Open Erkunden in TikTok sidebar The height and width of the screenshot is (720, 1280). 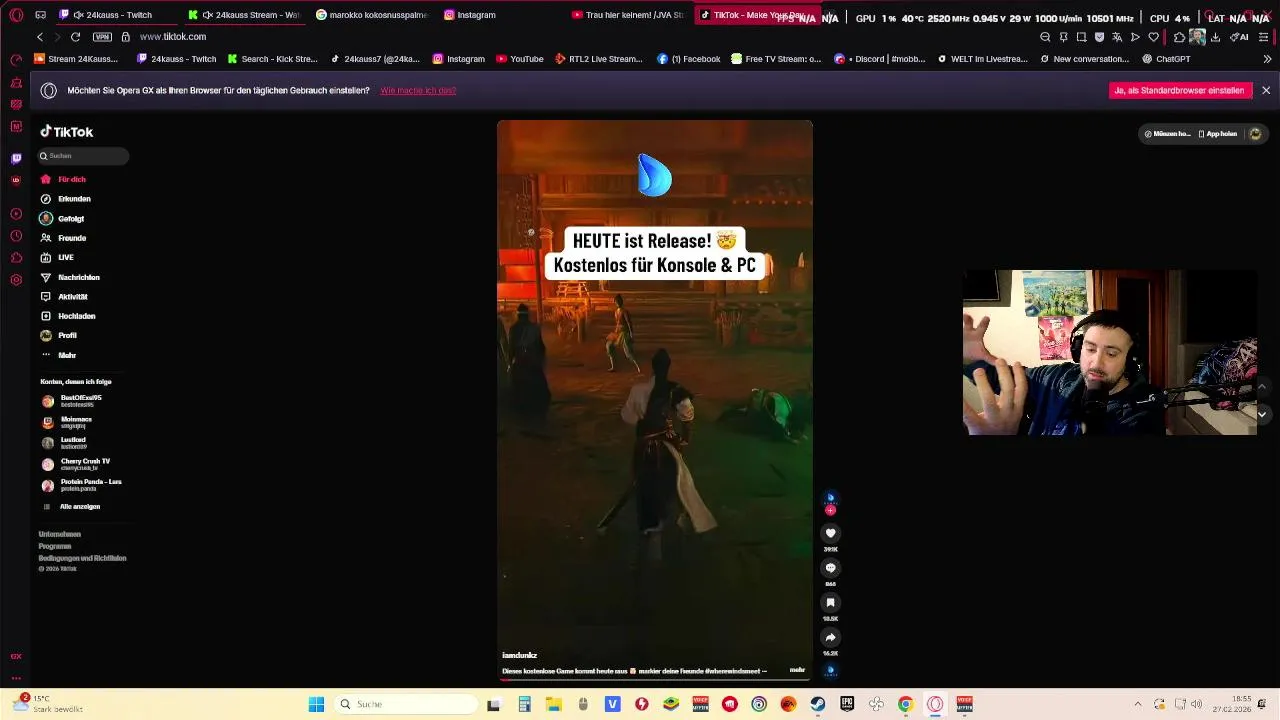click(74, 199)
